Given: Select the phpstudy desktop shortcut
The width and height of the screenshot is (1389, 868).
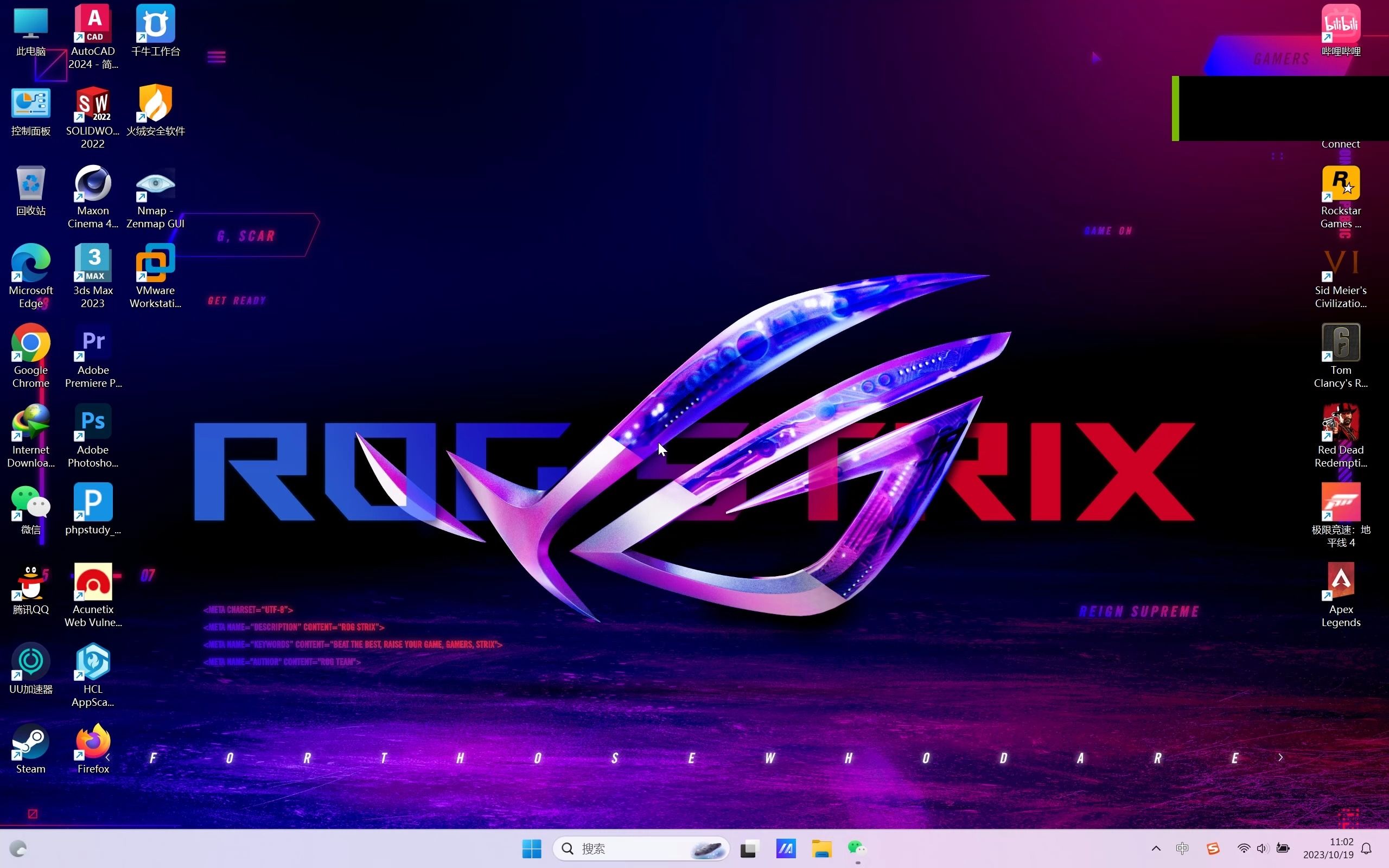Looking at the screenshot, I should (92, 510).
